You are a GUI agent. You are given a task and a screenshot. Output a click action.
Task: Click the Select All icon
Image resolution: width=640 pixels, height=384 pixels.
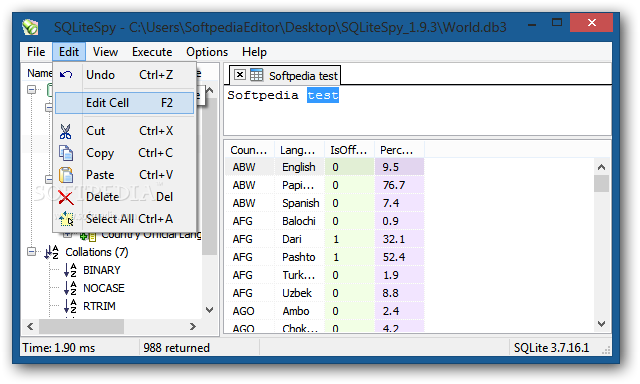click(66, 219)
